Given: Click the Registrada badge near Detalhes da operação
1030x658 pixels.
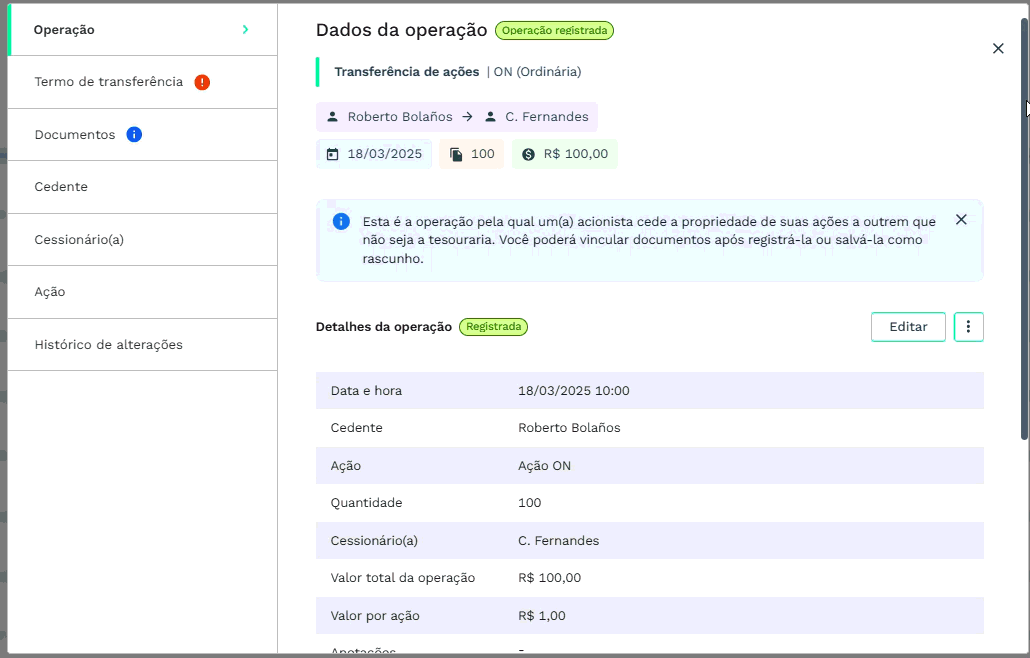Looking at the screenshot, I should [x=493, y=326].
